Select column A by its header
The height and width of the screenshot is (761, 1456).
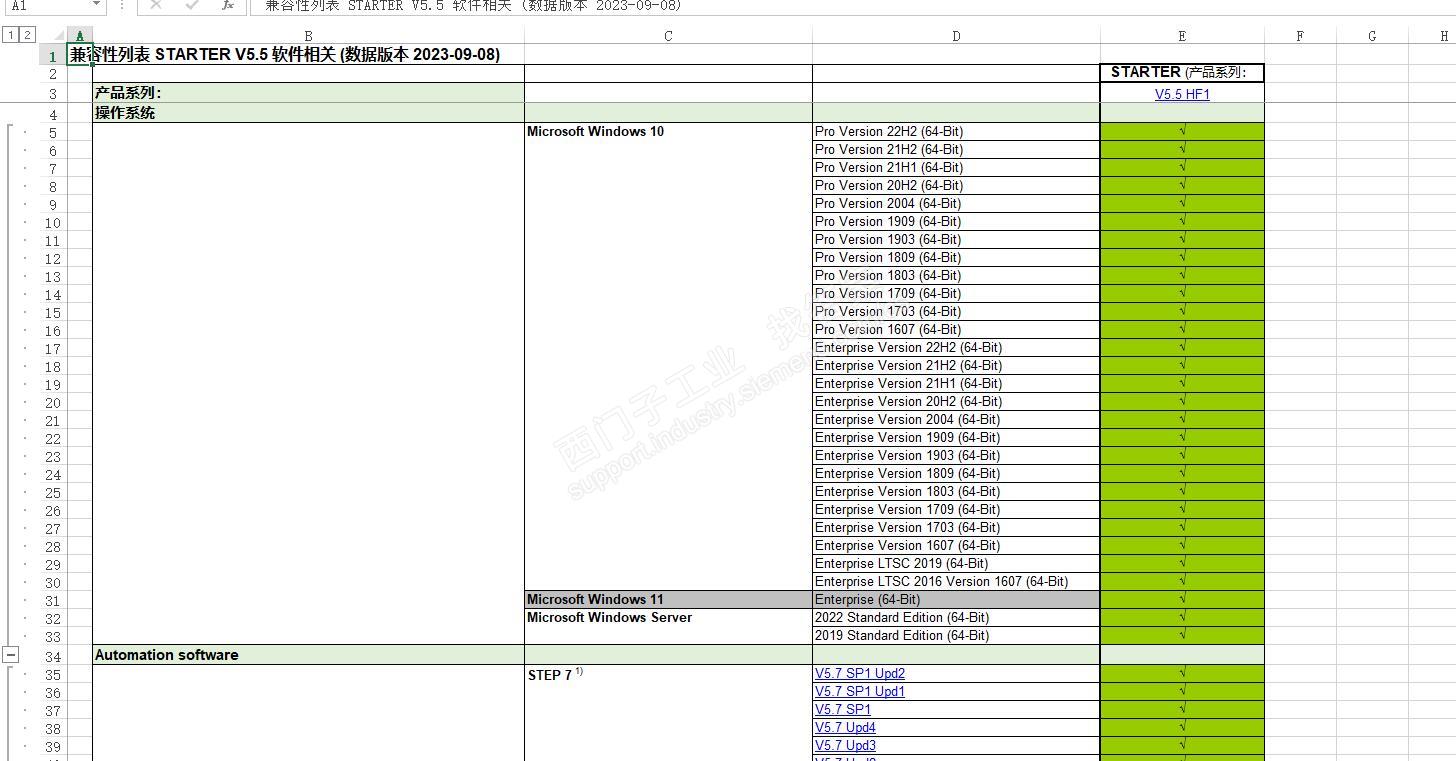coord(79,36)
